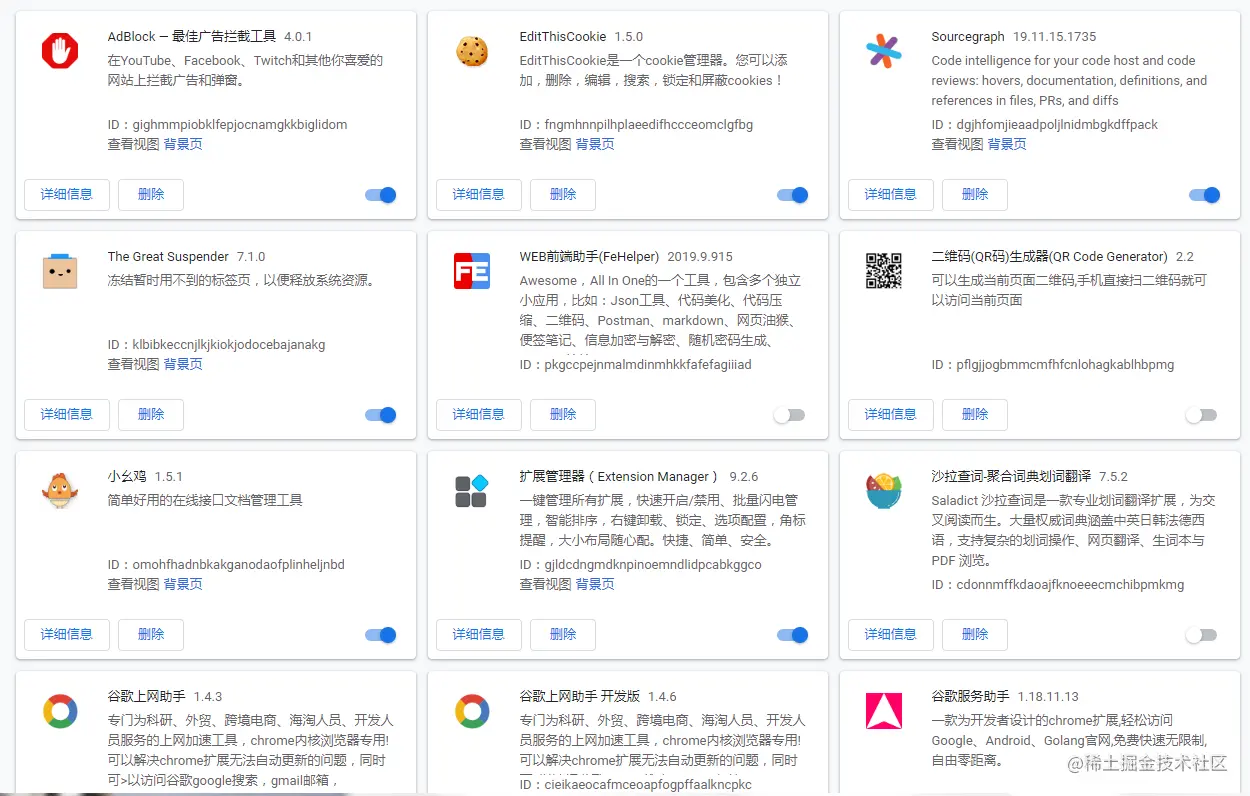Click the EditThisCookie cookie icon
1250x796 pixels.
pos(472,51)
